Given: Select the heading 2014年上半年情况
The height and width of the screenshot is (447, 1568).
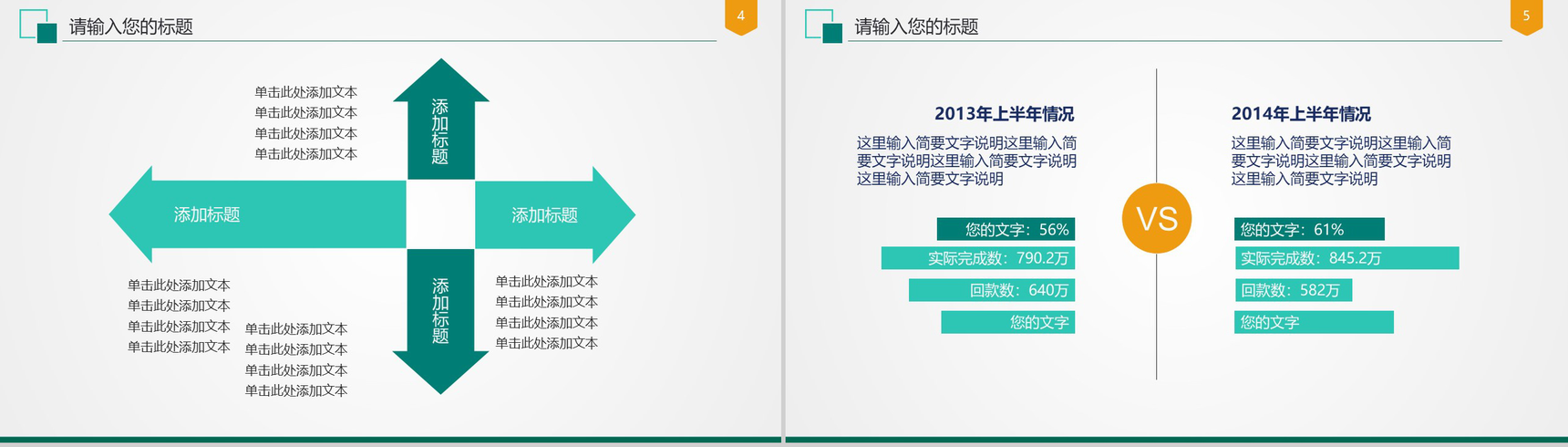Looking at the screenshot, I should click(1301, 114).
